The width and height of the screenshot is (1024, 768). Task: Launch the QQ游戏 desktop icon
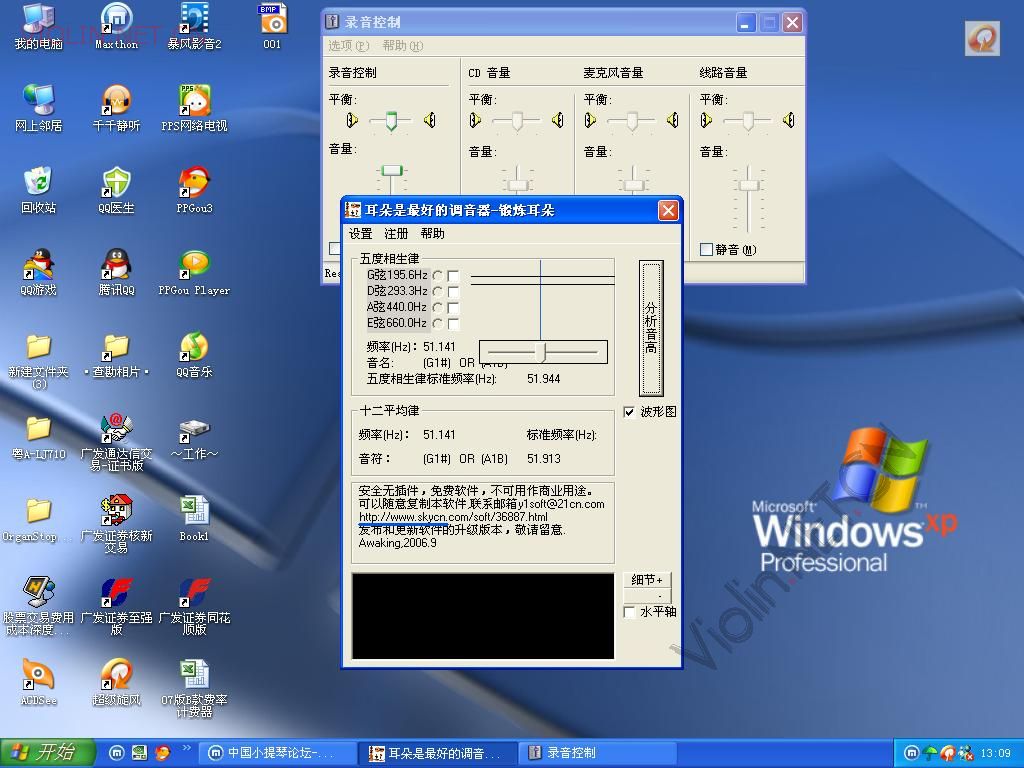[x=39, y=272]
